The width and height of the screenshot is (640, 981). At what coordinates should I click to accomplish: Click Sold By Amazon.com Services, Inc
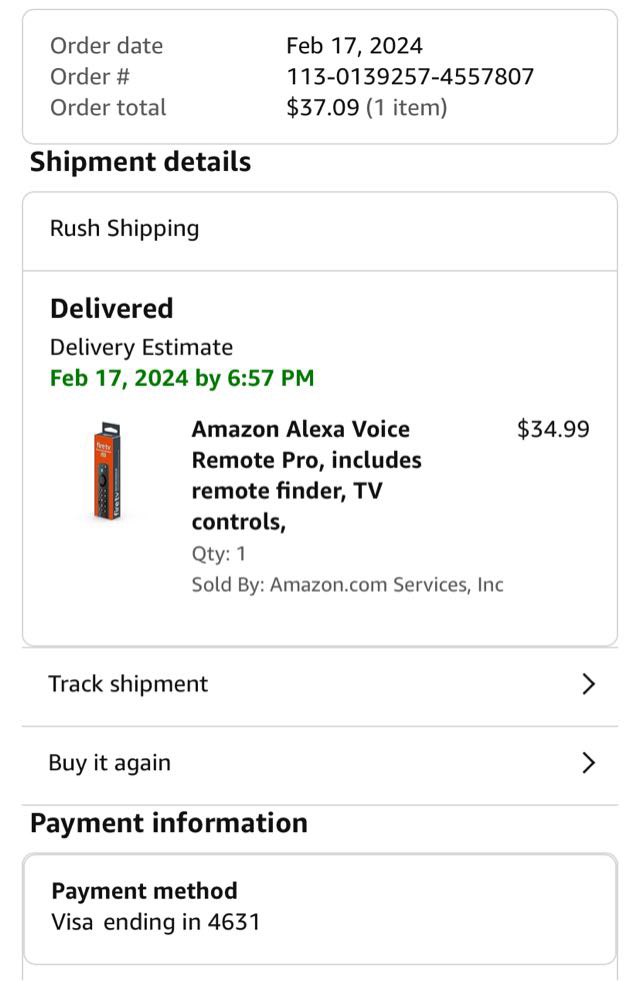click(x=347, y=585)
